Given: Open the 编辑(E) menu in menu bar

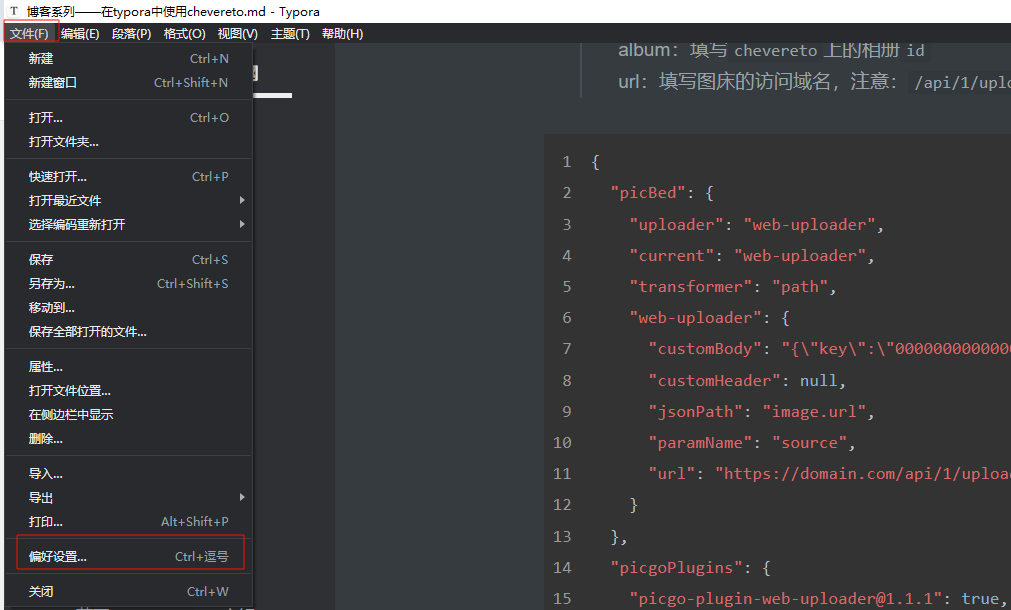Looking at the screenshot, I should pos(80,34).
